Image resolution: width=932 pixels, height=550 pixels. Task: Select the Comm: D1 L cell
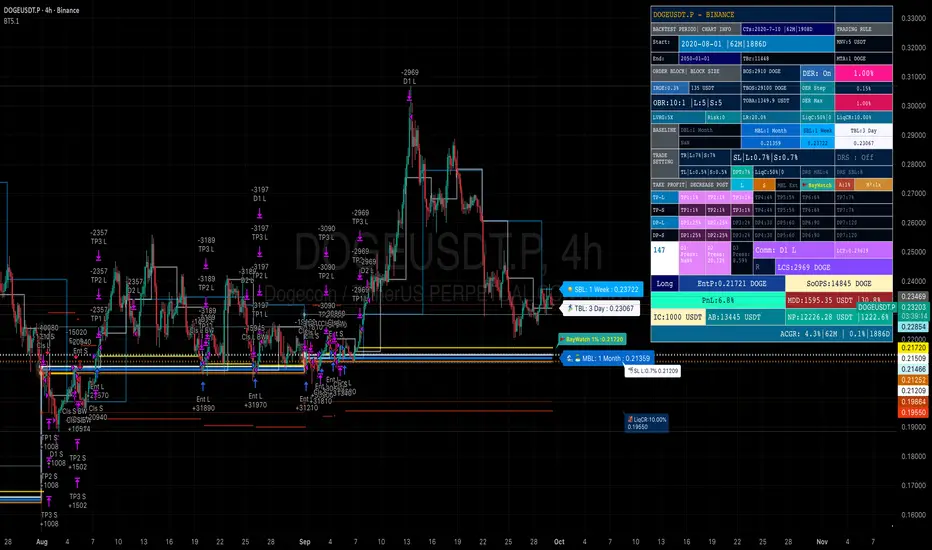pos(793,250)
